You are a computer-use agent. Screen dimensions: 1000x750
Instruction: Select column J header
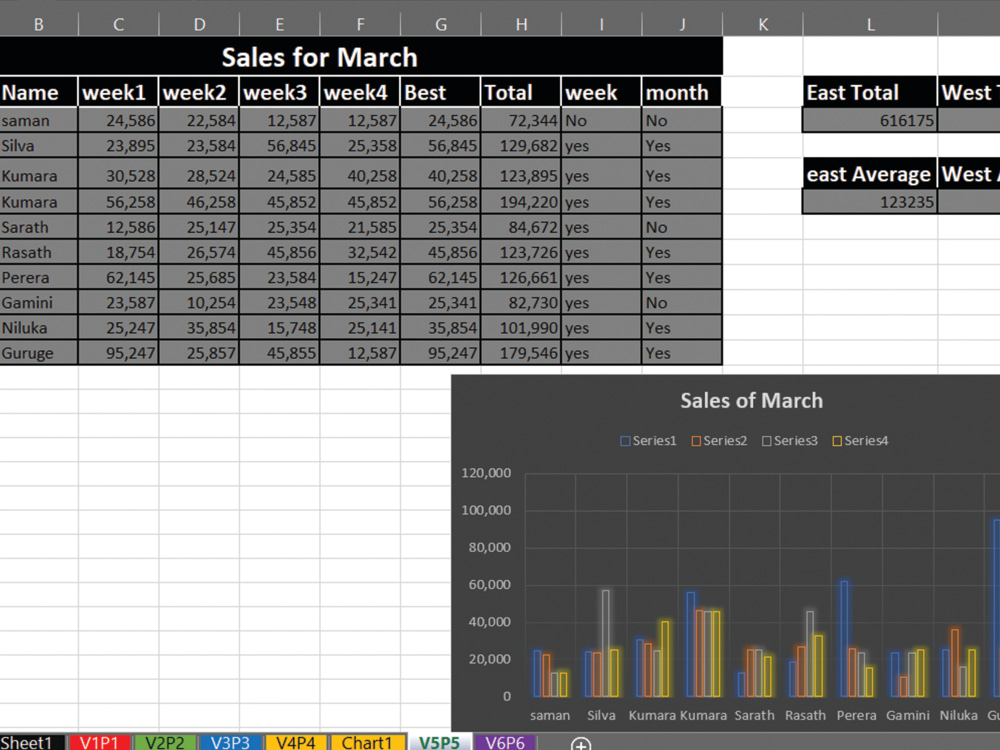point(682,24)
